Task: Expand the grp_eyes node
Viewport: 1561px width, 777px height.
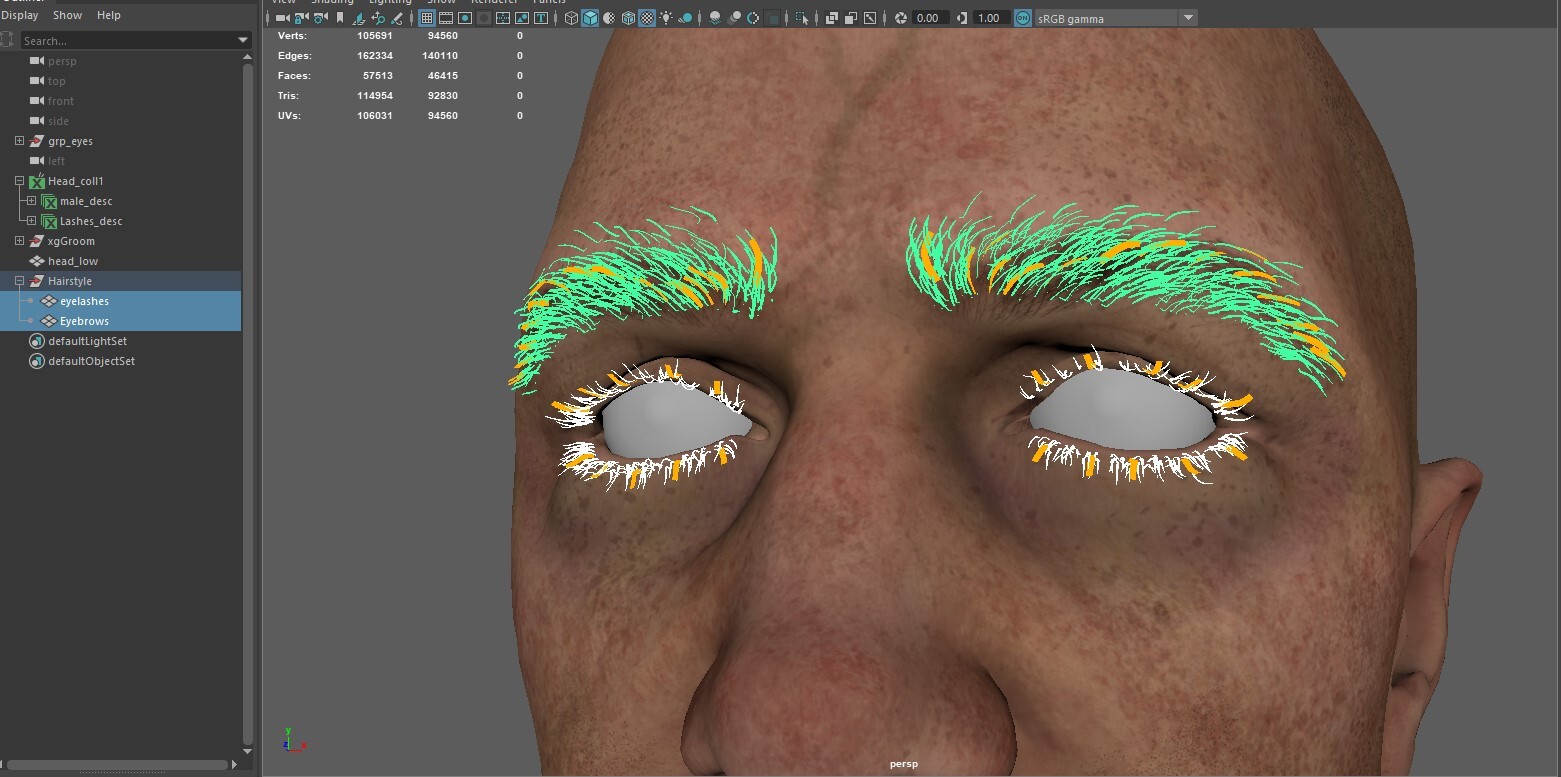Action: [19, 141]
